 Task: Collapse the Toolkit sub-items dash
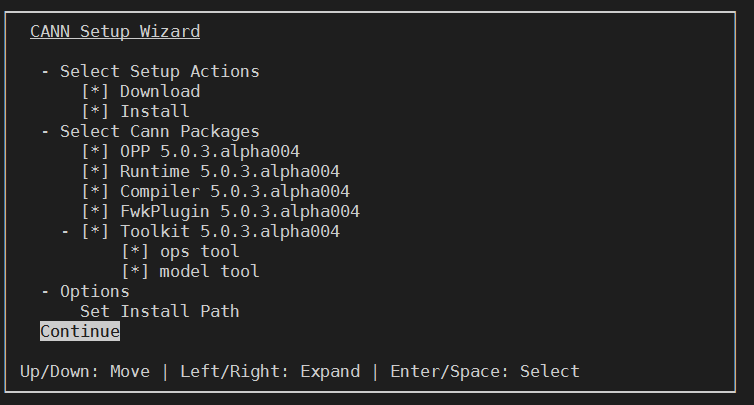[66, 232]
